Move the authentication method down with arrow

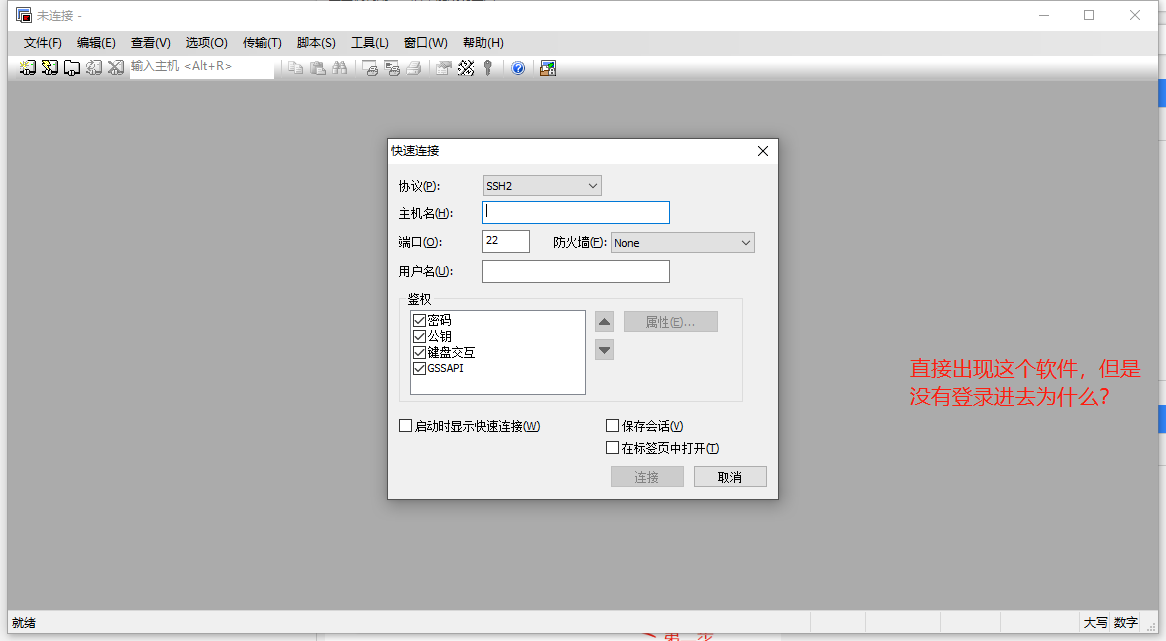point(605,350)
